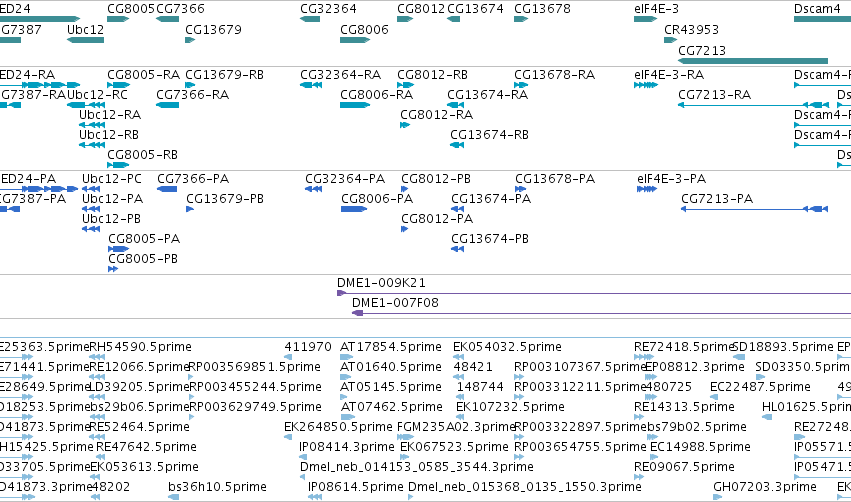
Task: Click the CG8012 gene label
Action: point(421,9)
